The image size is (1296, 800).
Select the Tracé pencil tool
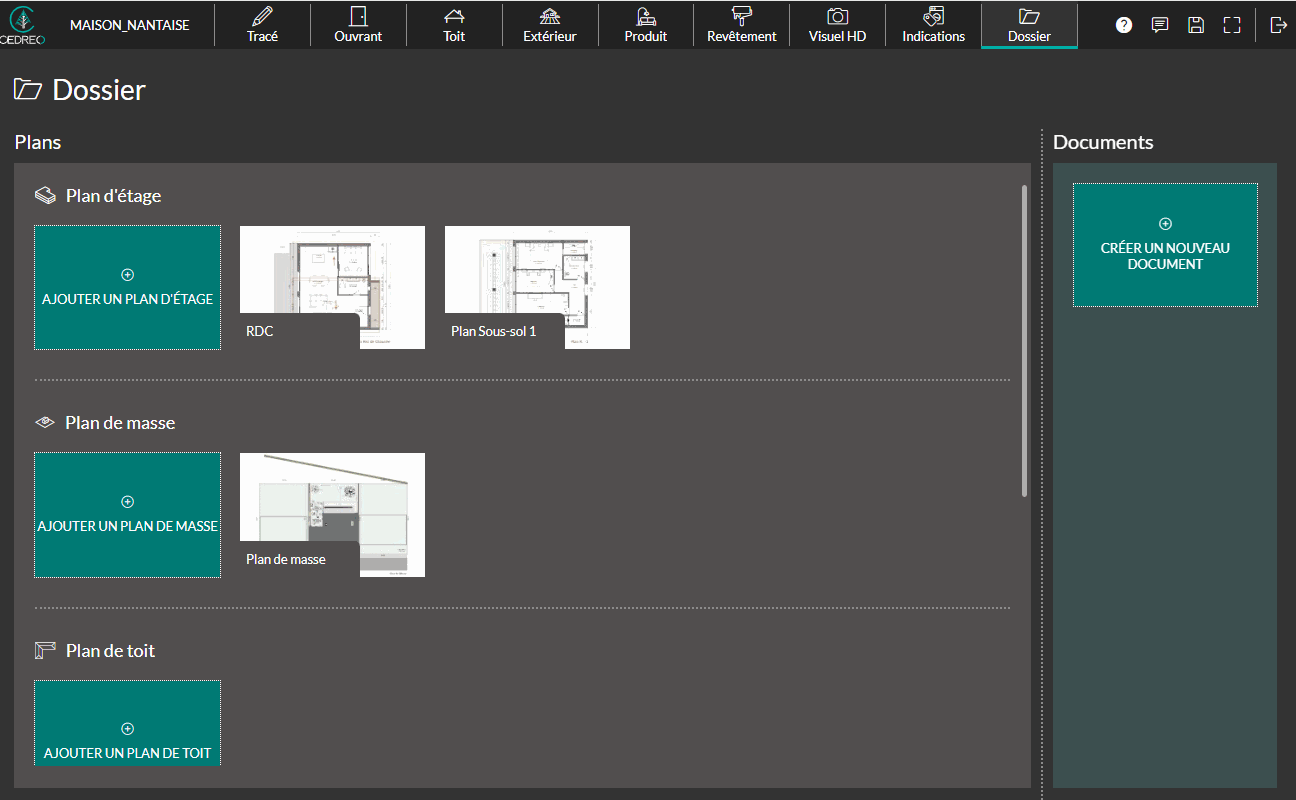point(262,24)
